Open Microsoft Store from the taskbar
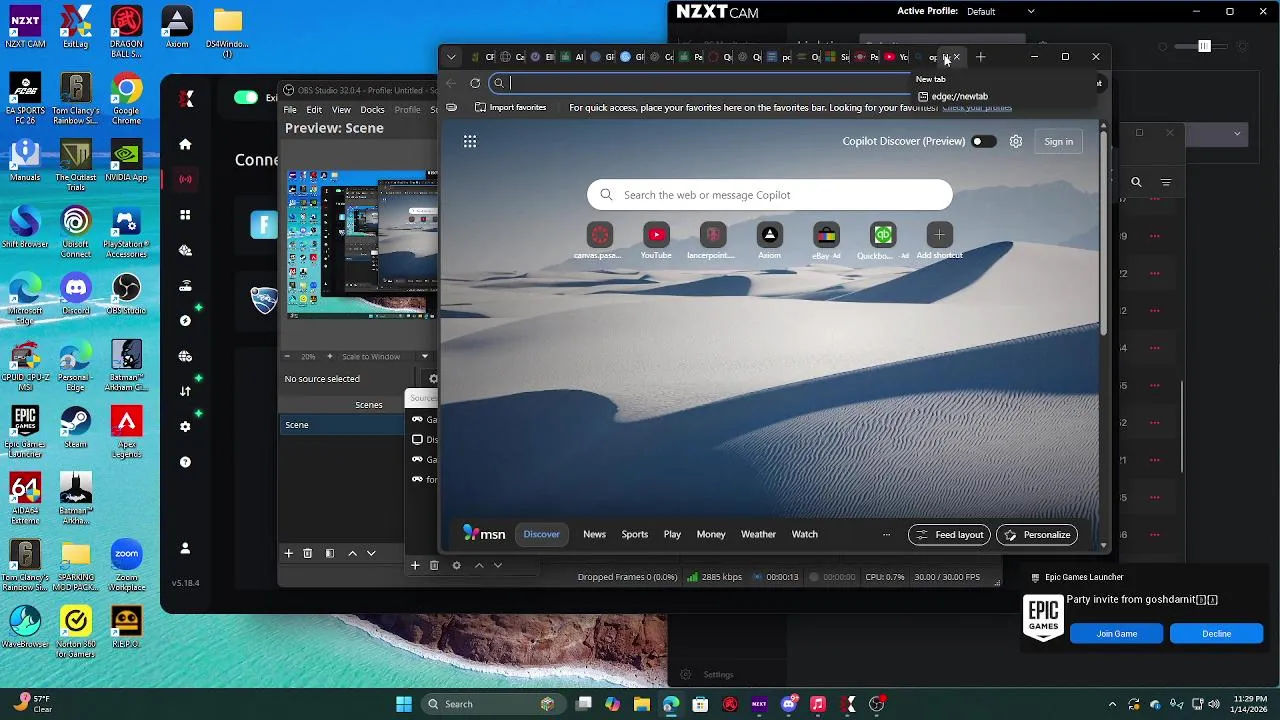Image resolution: width=1280 pixels, height=720 pixels. coord(700,704)
